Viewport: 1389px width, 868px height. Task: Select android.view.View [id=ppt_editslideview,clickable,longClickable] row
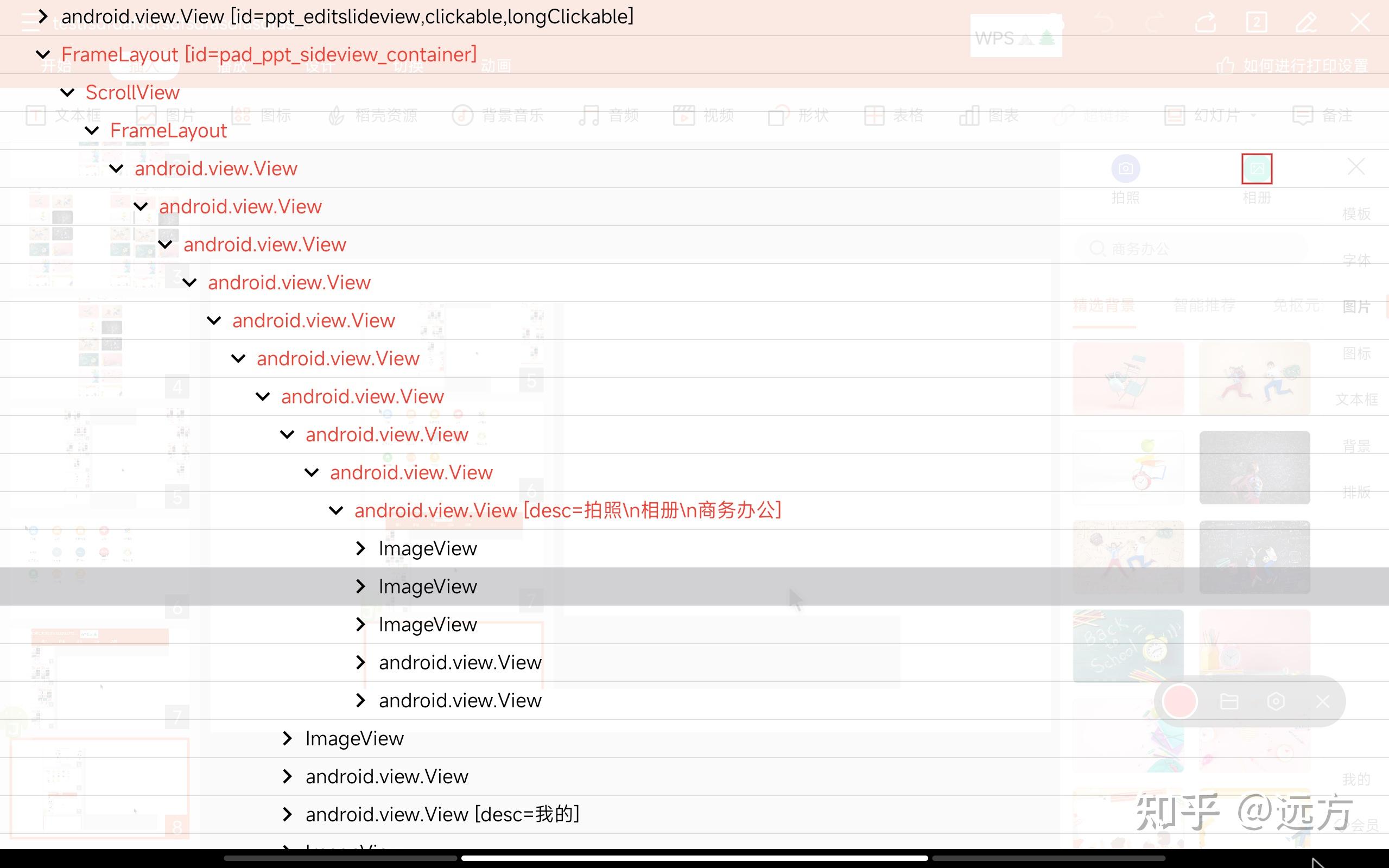tap(695, 17)
